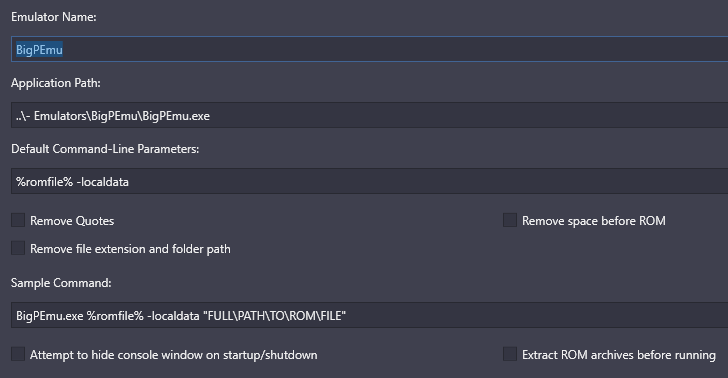This screenshot has width=728, height=378.
Task: Click the Remove space before ROM label
Action: 594,221
